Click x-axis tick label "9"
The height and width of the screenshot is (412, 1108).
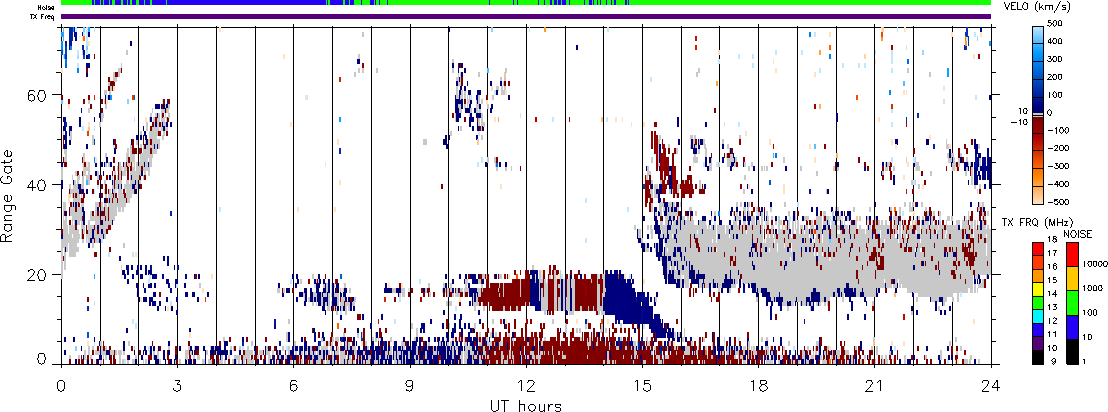[x=410, y=386]
